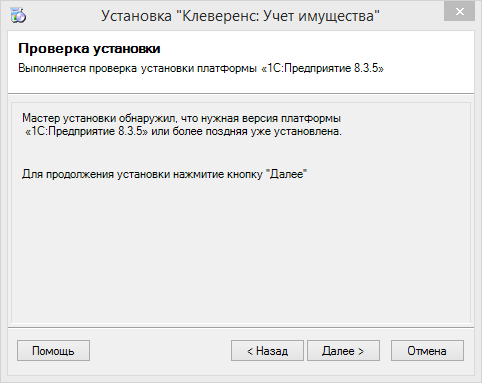This screenshot has width=482, height=383.
Task: Cancel setup via the Отмена button
Action: pyautogui.click(x=427, y=351)
